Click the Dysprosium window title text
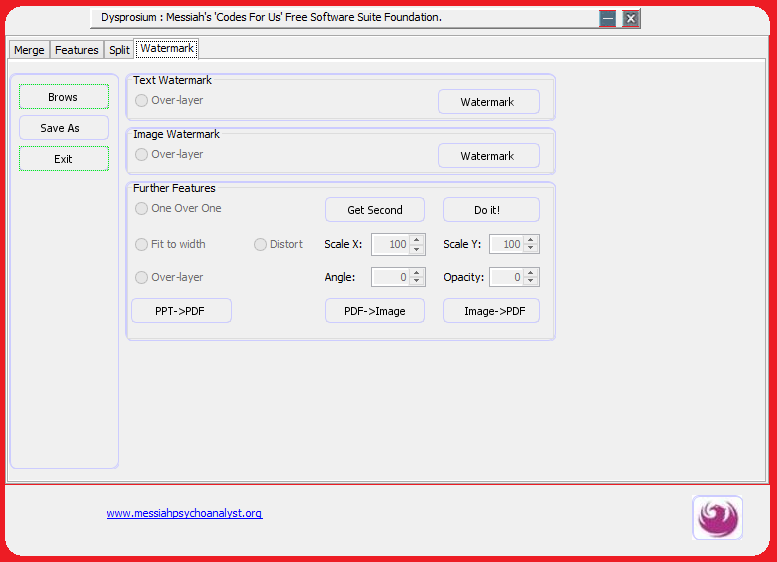The image size is (777, 562). point(272,17)
